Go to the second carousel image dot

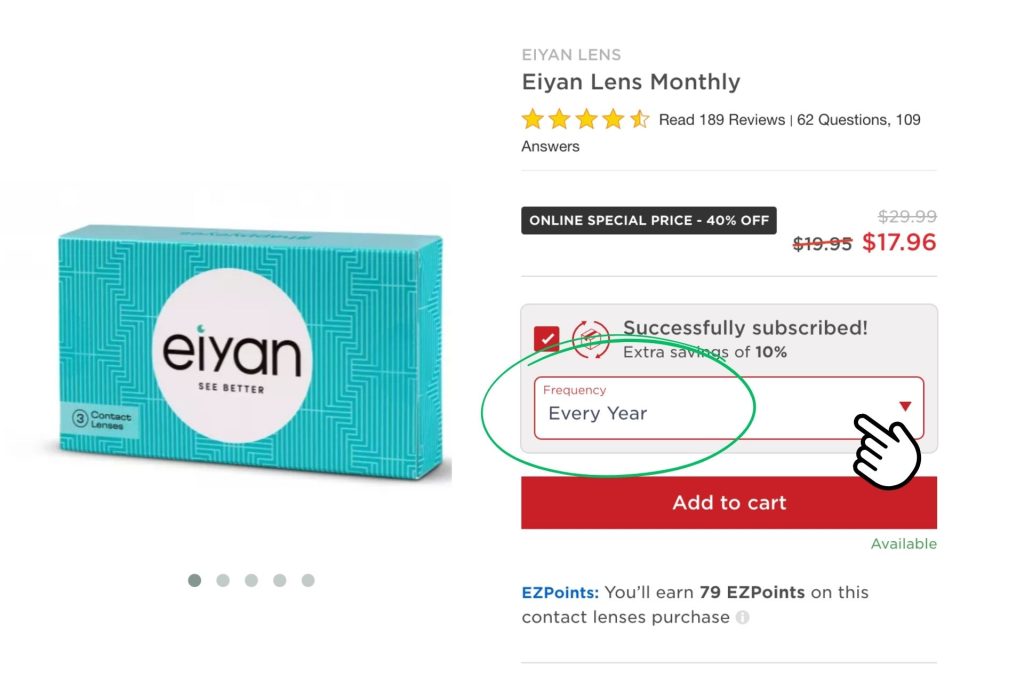(x=223, y=580)
